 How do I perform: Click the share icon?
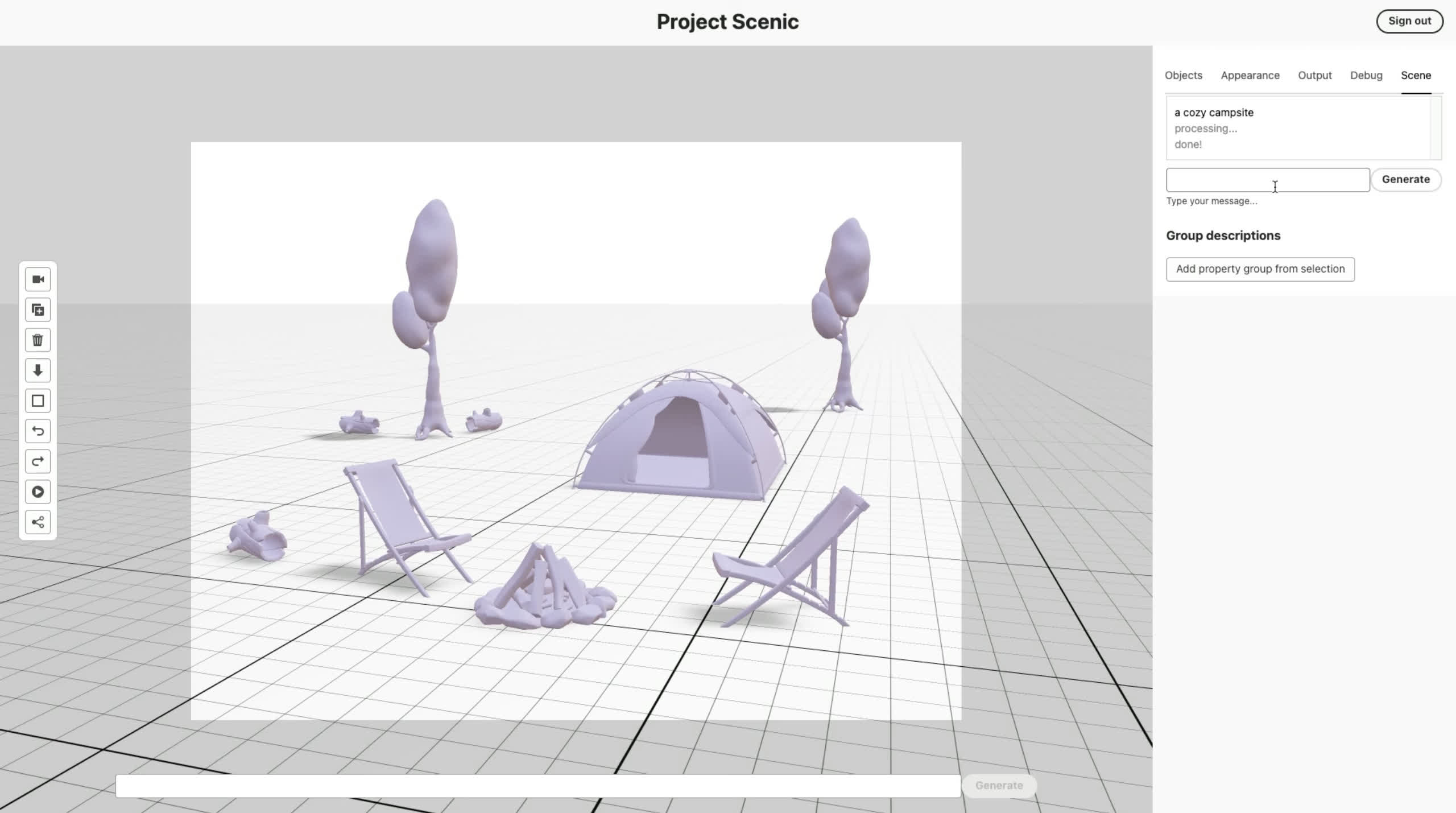coord(38,522)
